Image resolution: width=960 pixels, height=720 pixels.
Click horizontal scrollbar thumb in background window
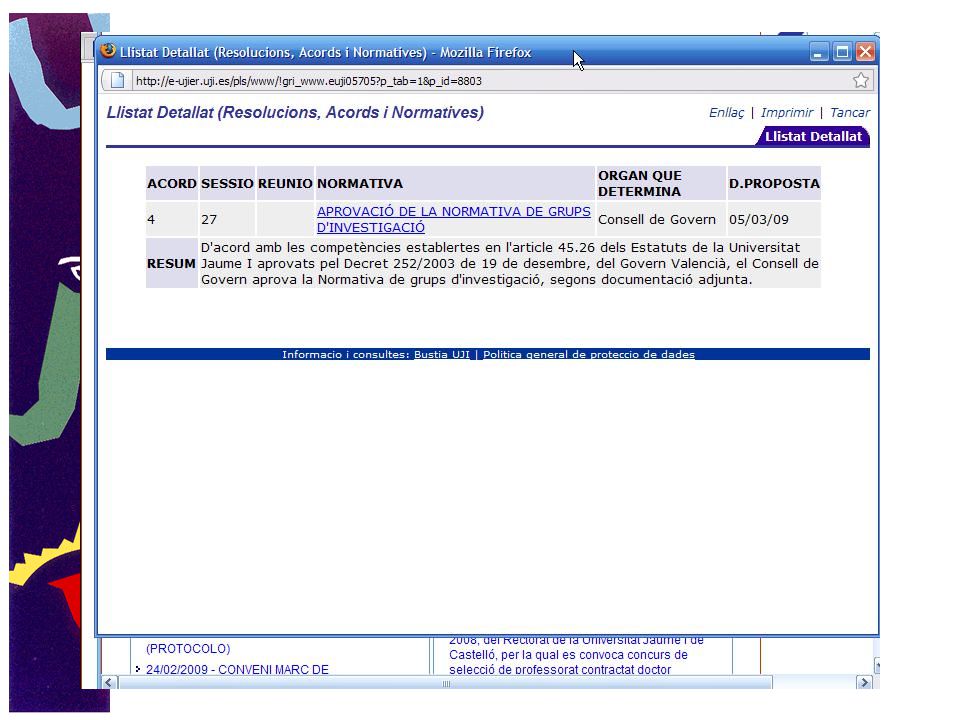pos(446,683)
